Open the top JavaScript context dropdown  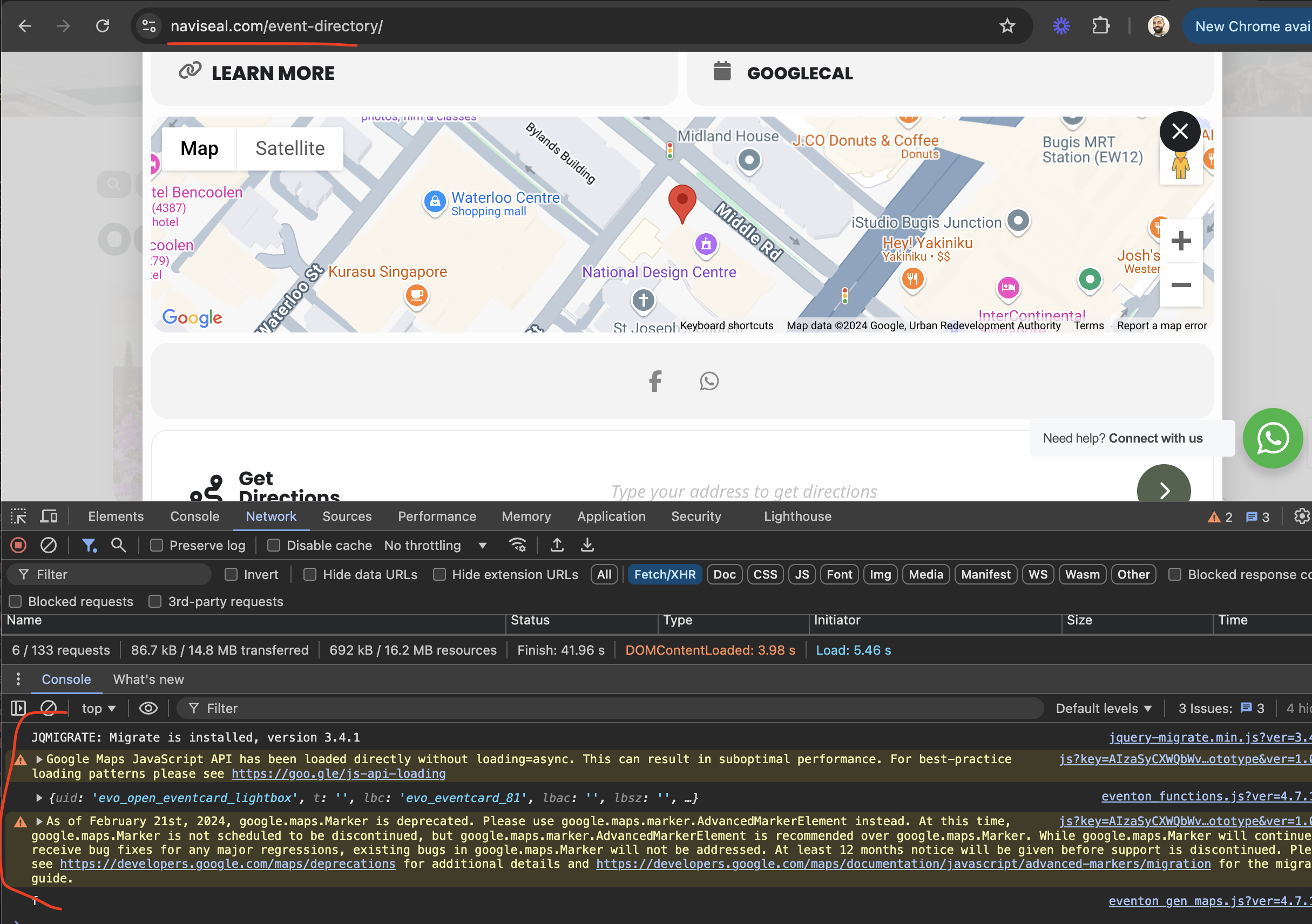click(x=98, y=709)
